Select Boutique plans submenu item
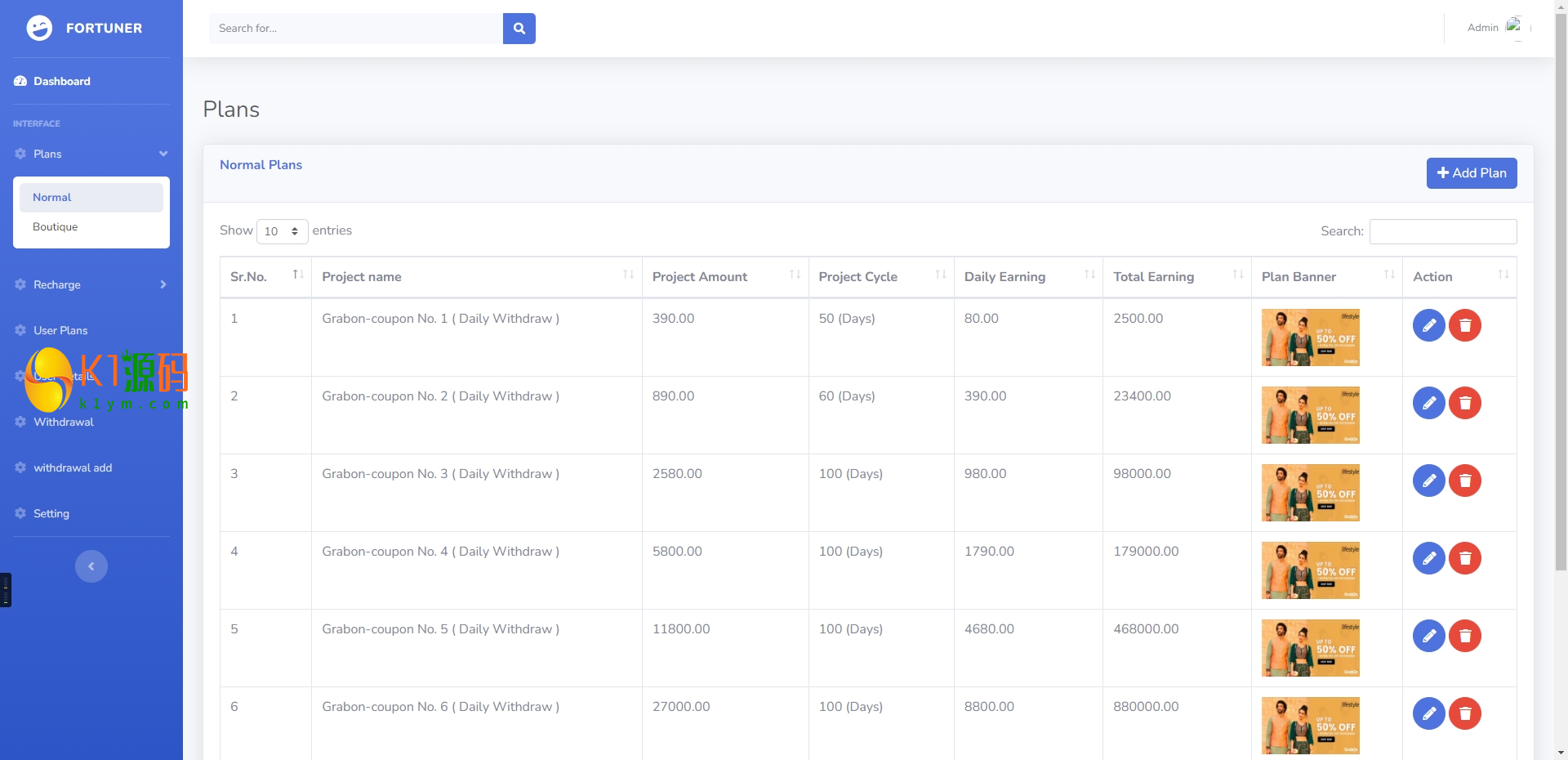Viewport: 1568px width, 760px height. pos(56,227)
